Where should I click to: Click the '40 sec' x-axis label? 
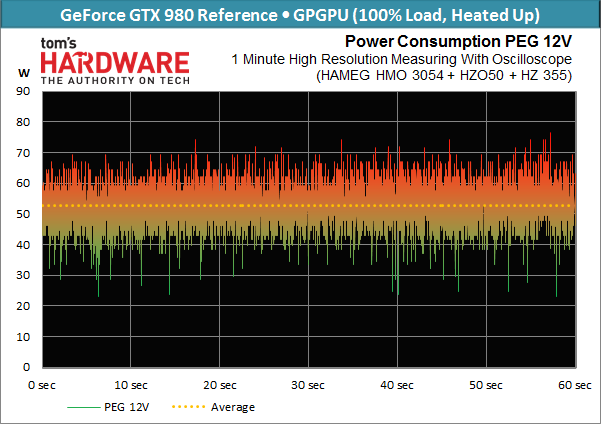(x=397, y=385)
